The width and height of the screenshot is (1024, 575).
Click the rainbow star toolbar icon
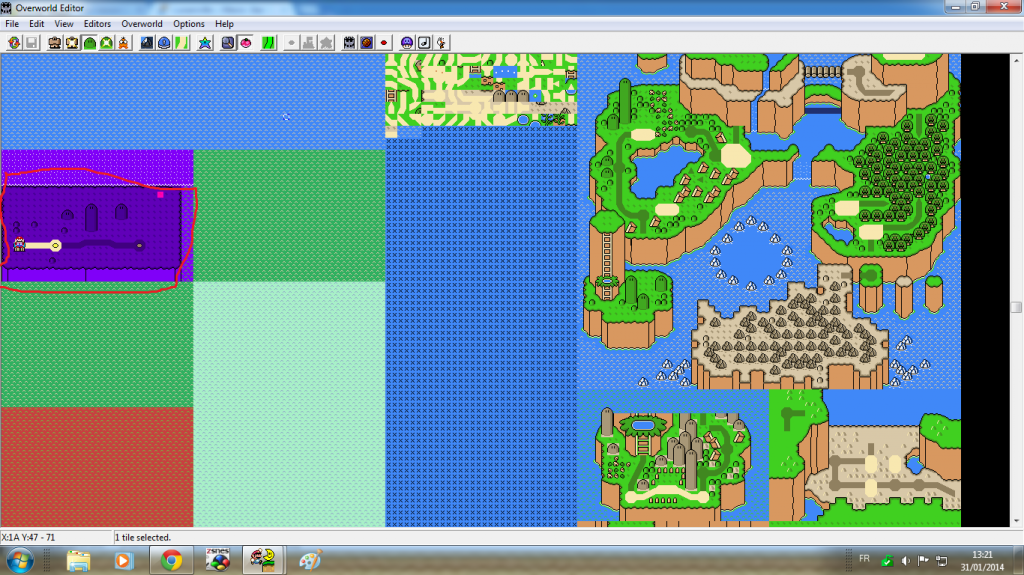(205, 43)
